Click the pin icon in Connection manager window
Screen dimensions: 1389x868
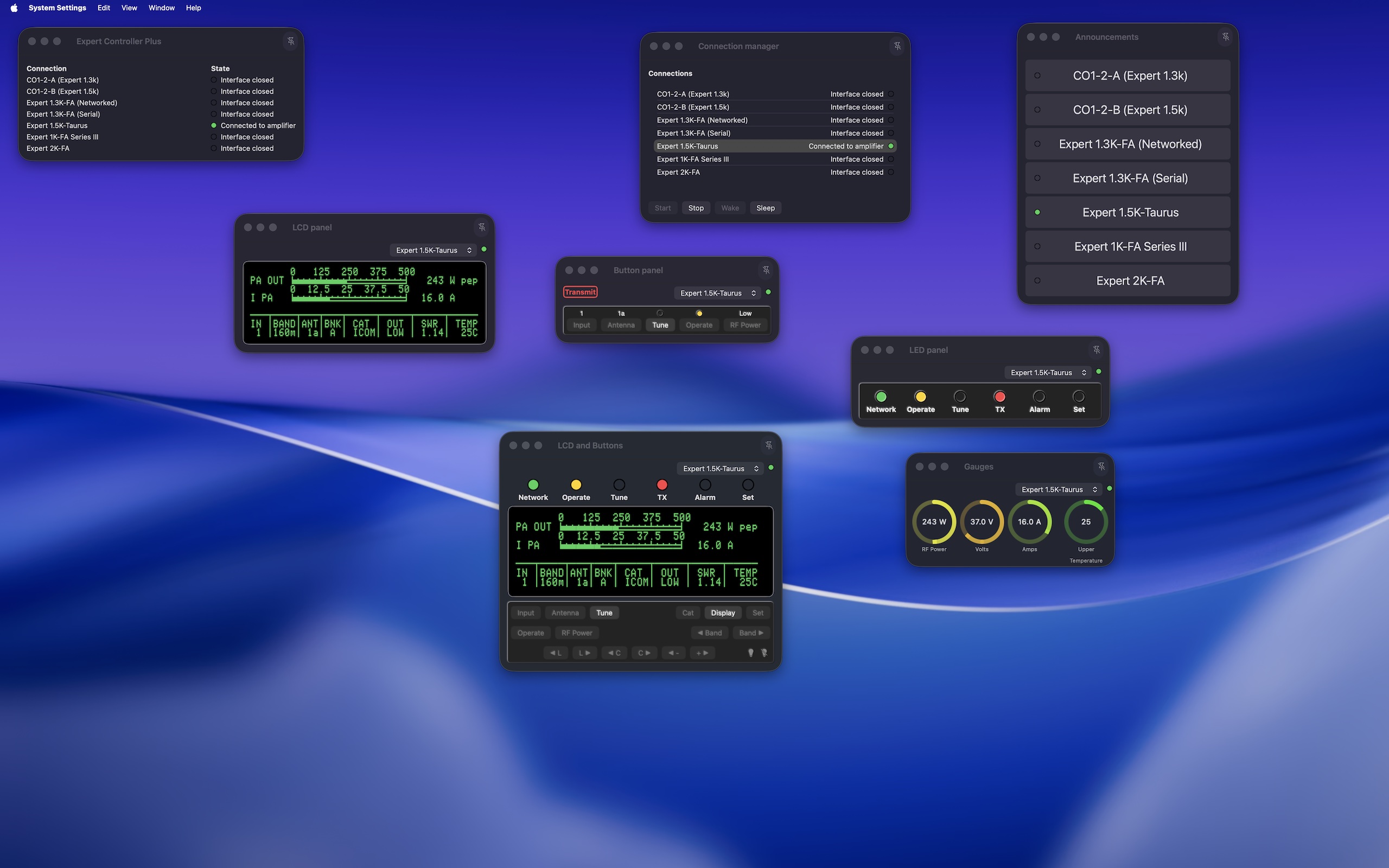(897, 46)
